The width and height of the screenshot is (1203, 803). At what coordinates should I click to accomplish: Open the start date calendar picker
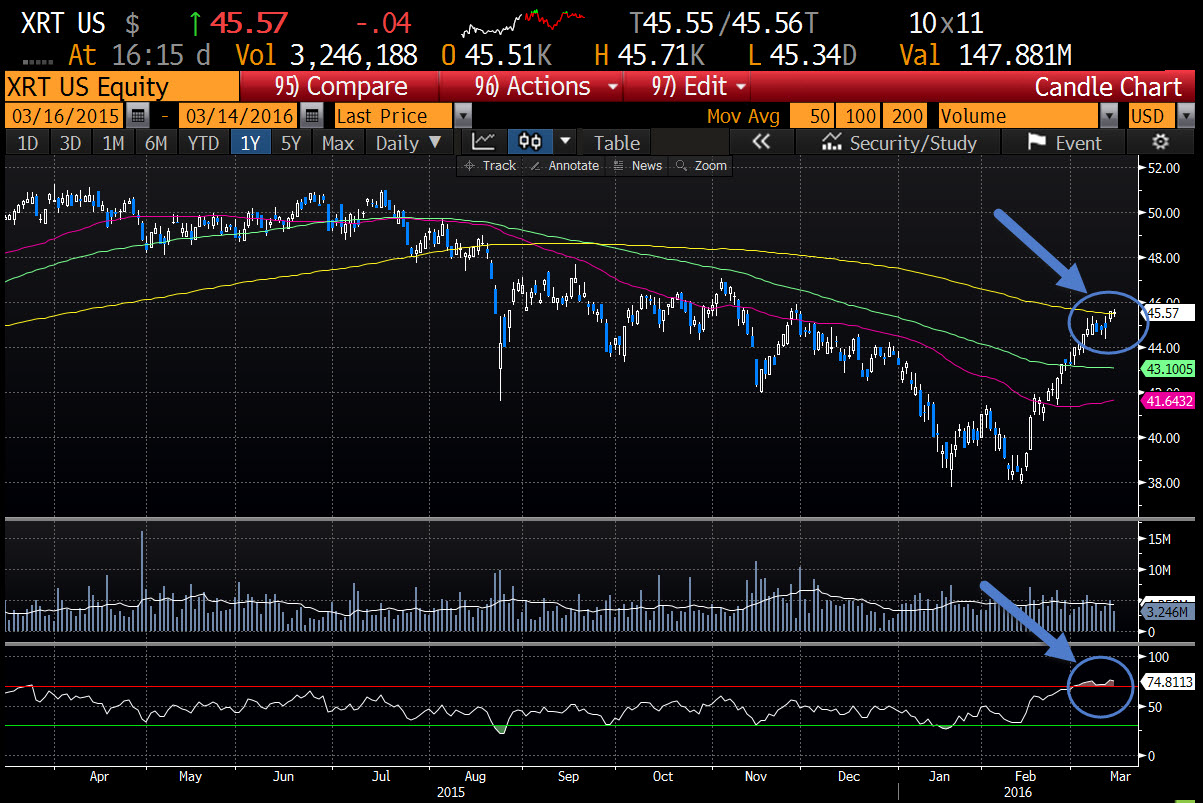click(x=138, y=116)
